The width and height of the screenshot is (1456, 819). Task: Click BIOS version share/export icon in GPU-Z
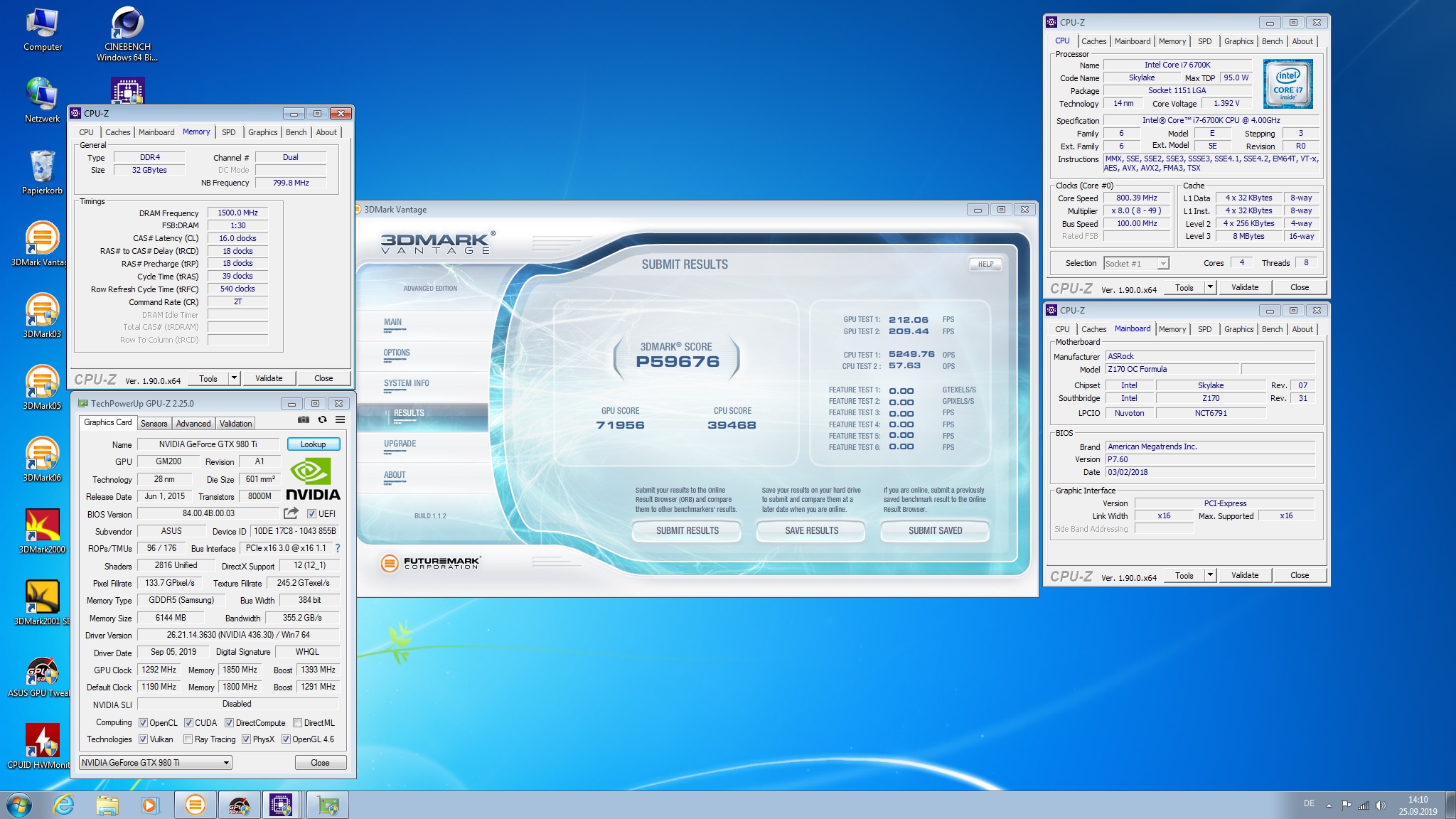coord(291,513)
